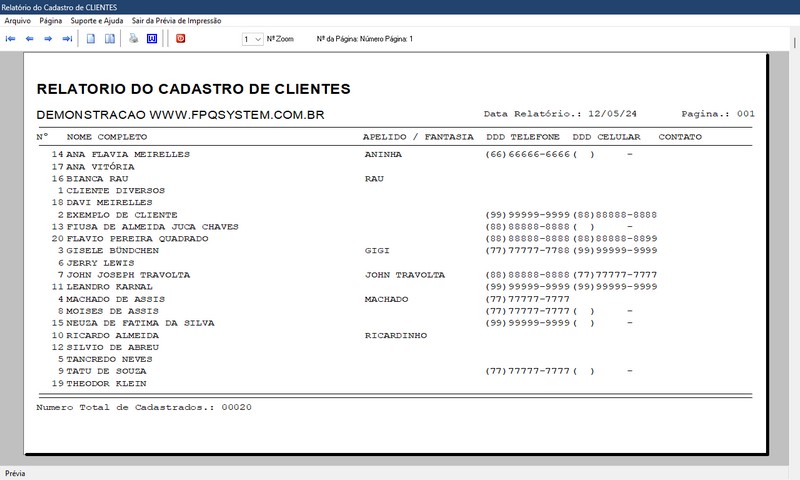
Task: Click row GISELE BÜNDCHEN
Action: (113, 250)
